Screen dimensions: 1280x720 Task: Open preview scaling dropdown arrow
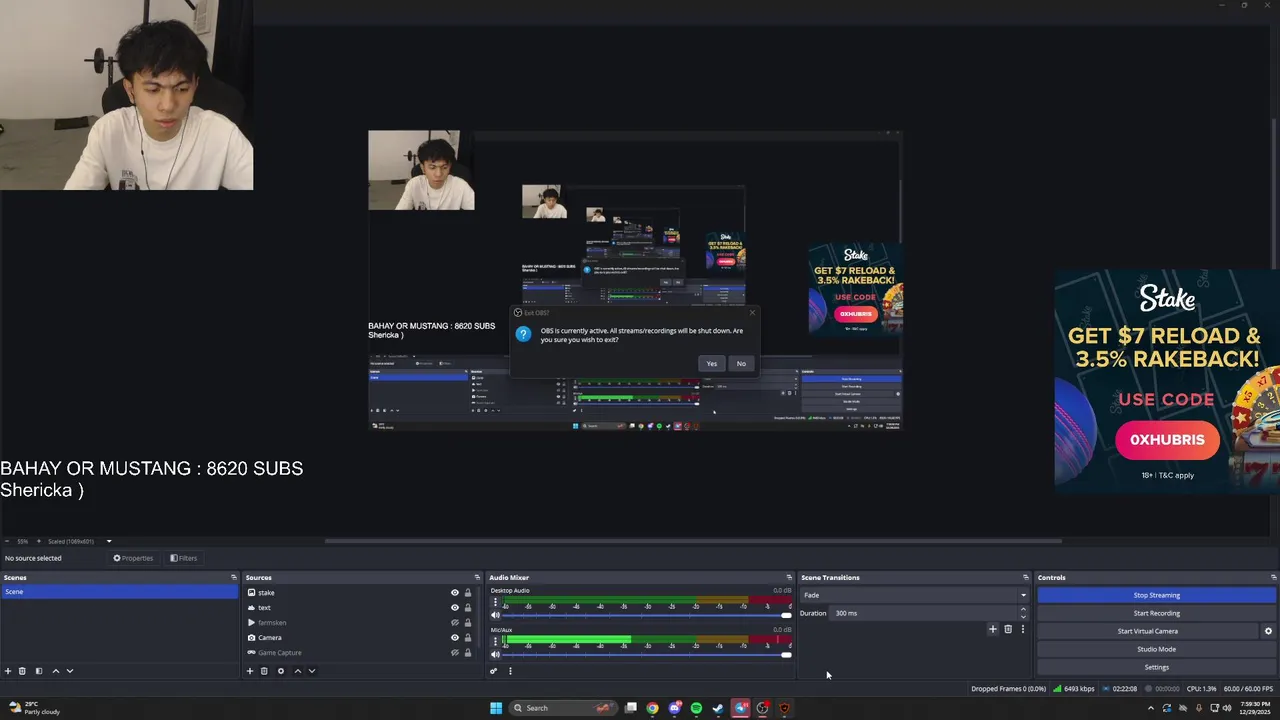coord(109,541)
